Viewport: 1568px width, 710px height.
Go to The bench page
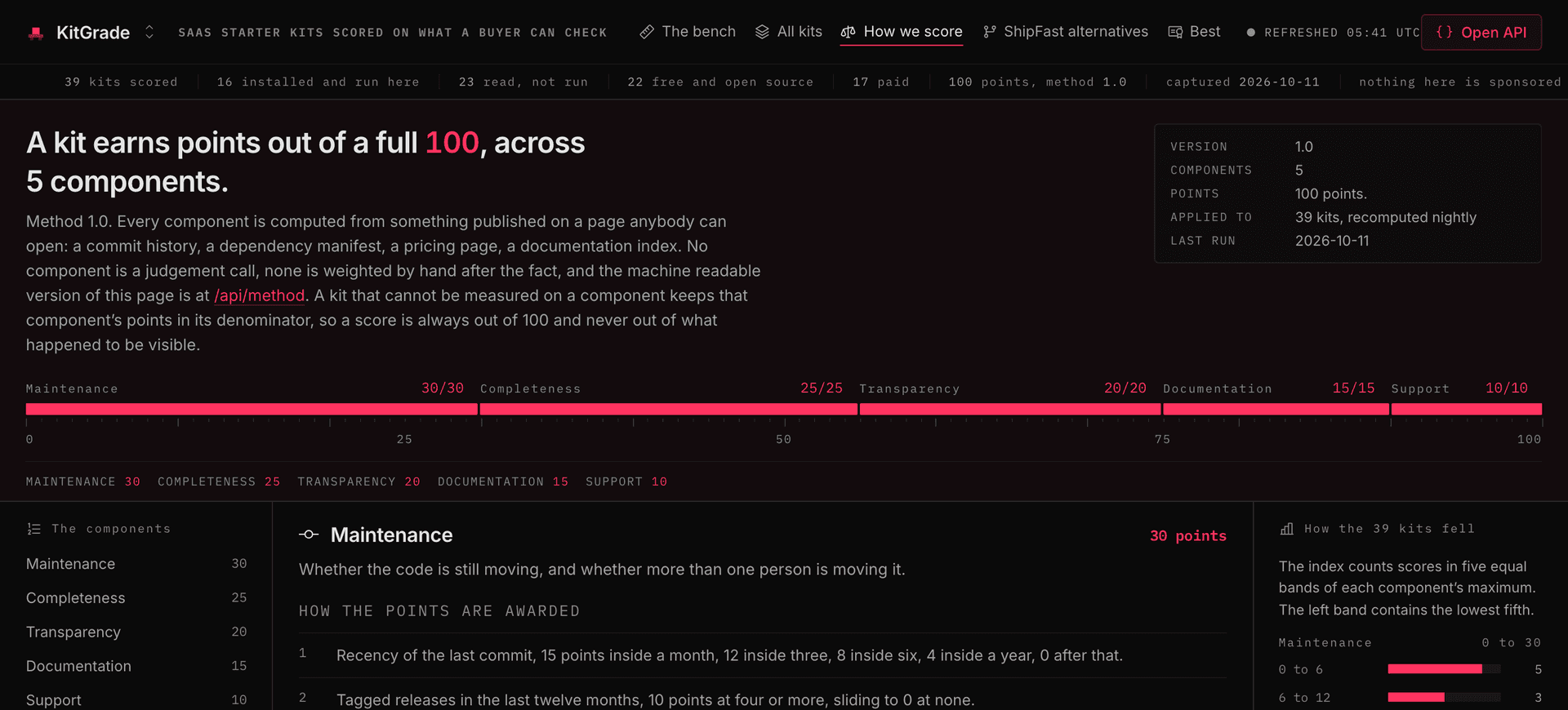pos(688,32)
